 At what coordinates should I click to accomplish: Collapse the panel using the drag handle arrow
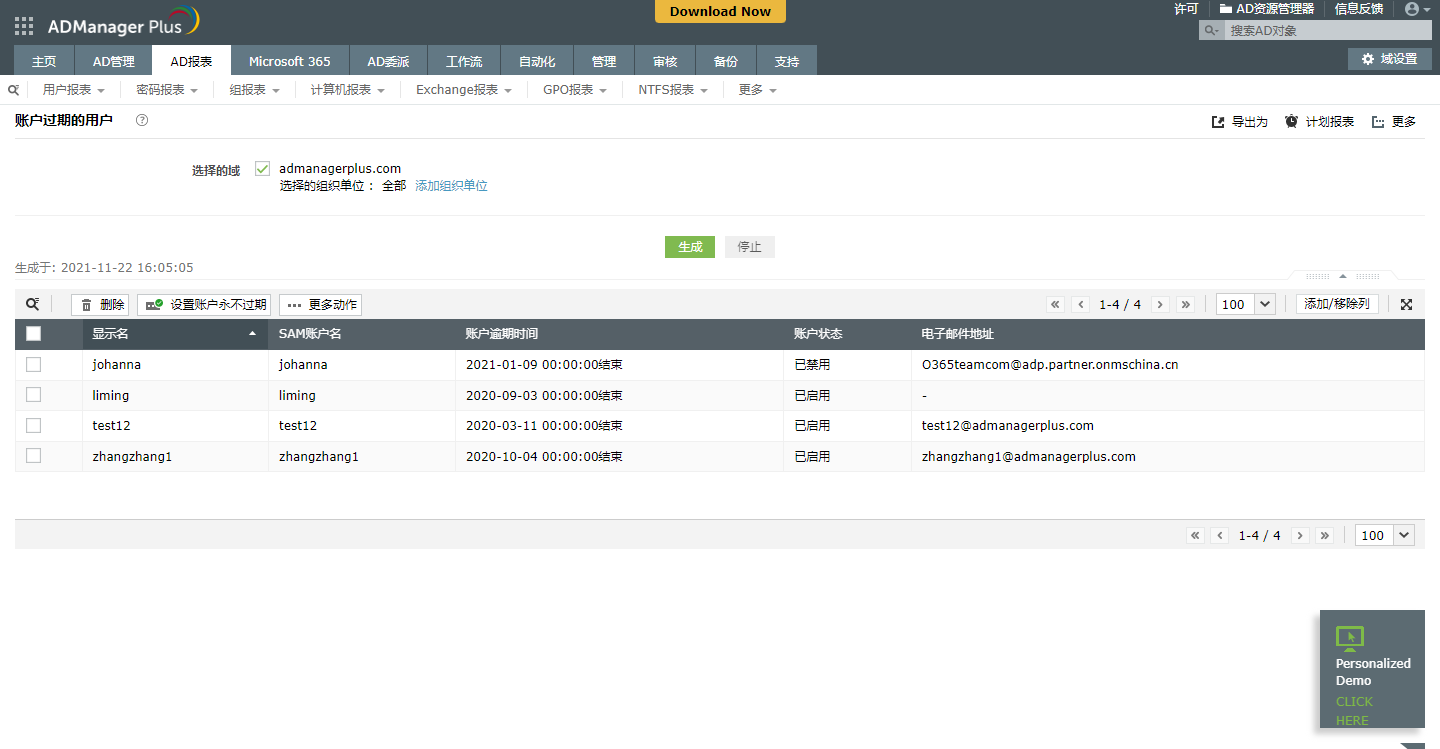coord(1343,275)
